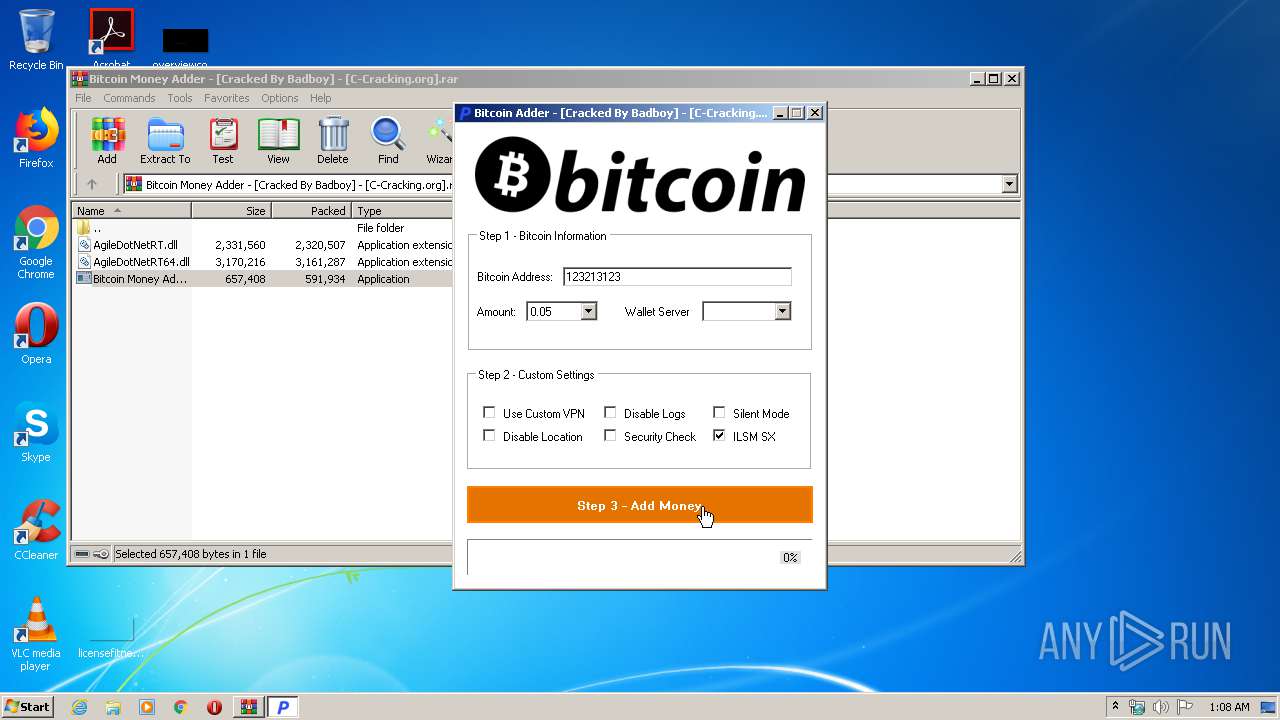Sort file list by Packed column
The height and width of the screenshot is (720, 1280).
coord(311,211)
